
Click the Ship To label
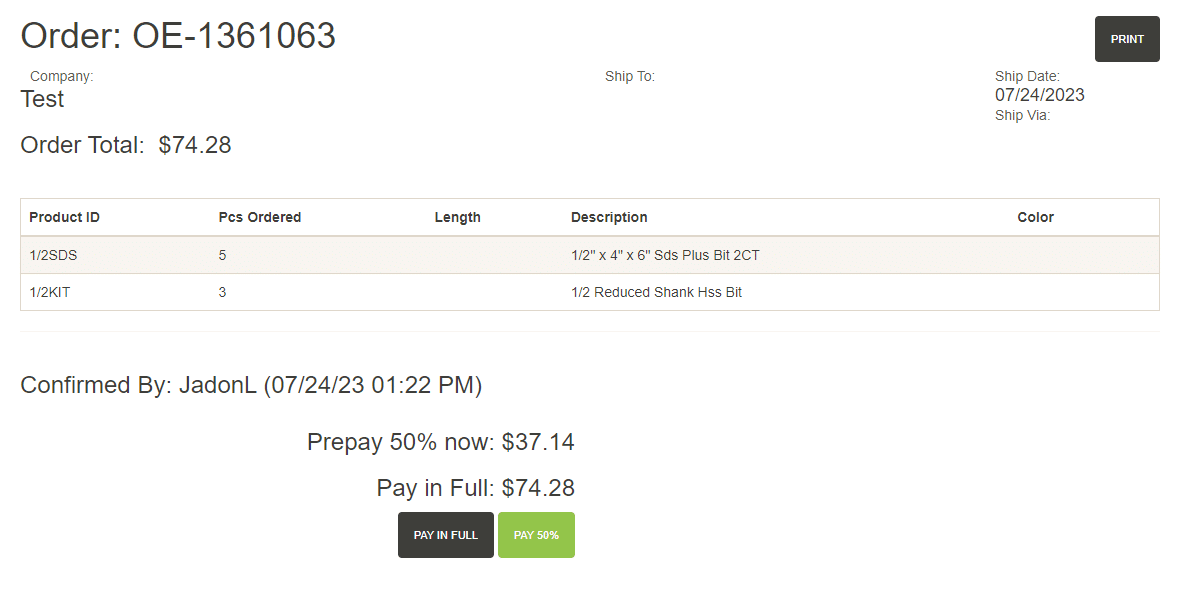click(x=630, y=76)
